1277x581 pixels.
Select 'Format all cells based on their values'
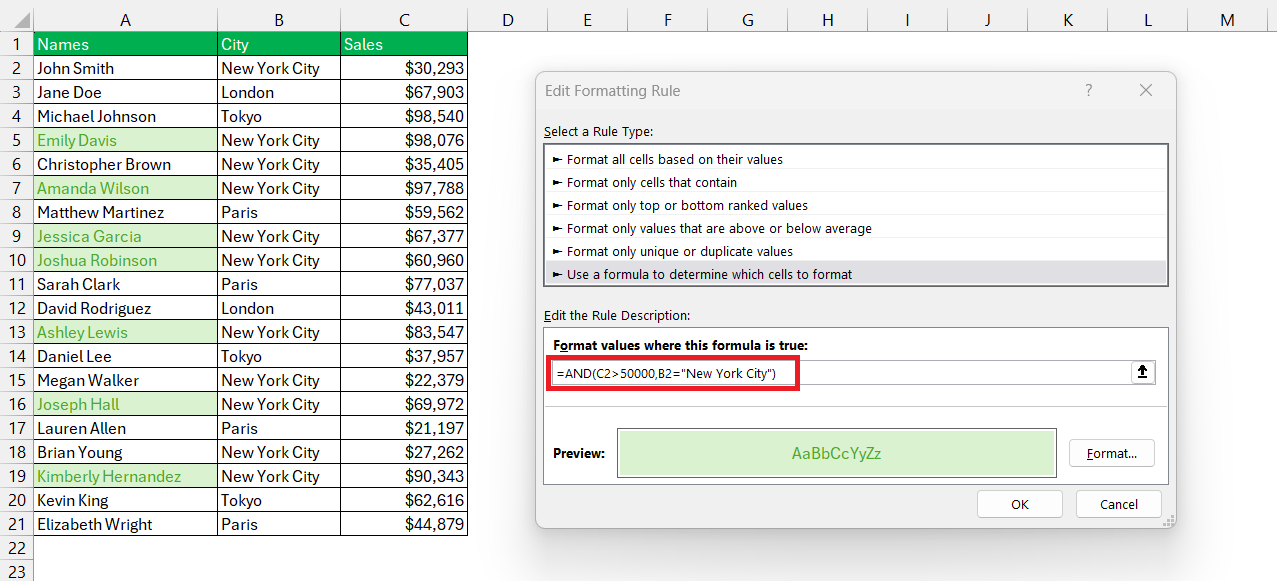point(857,159)
